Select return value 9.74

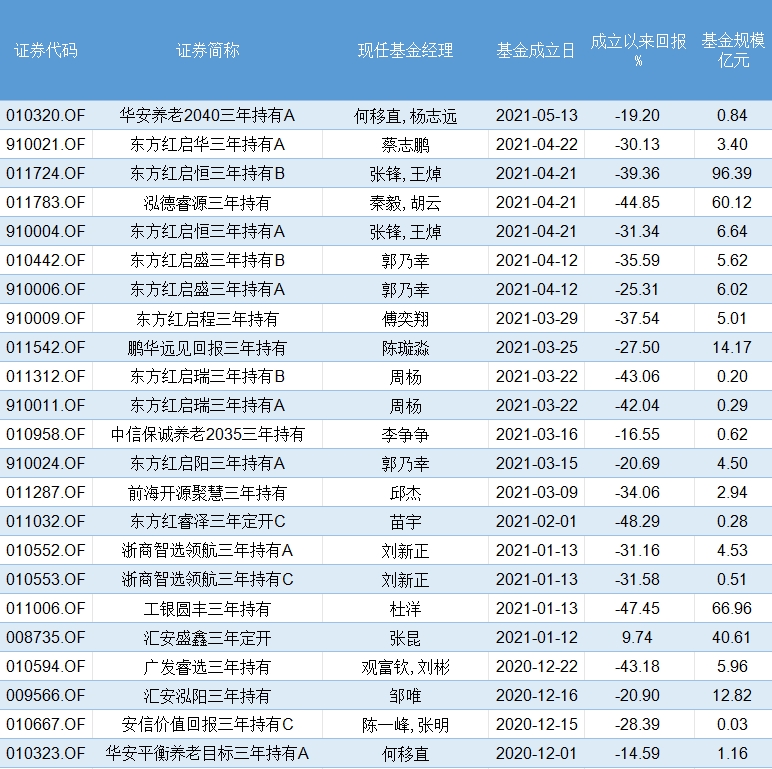pos(637,638)
